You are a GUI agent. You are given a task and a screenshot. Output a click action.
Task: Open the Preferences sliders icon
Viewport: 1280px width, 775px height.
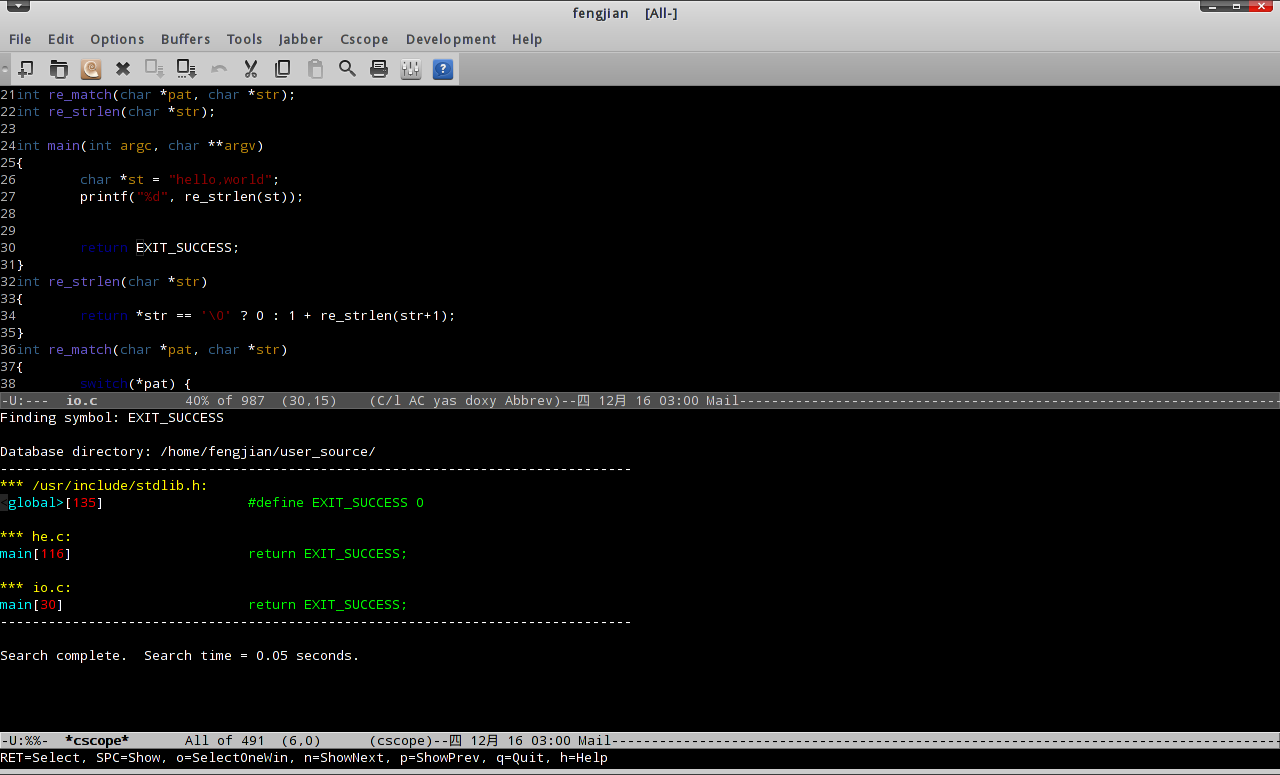(411, 69)
